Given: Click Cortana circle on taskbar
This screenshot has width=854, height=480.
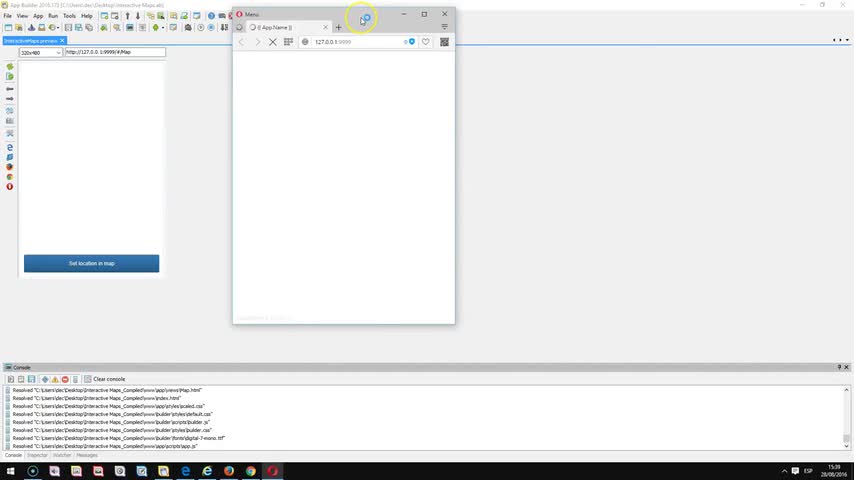Looking at the screenshot, I should (33, 471).
